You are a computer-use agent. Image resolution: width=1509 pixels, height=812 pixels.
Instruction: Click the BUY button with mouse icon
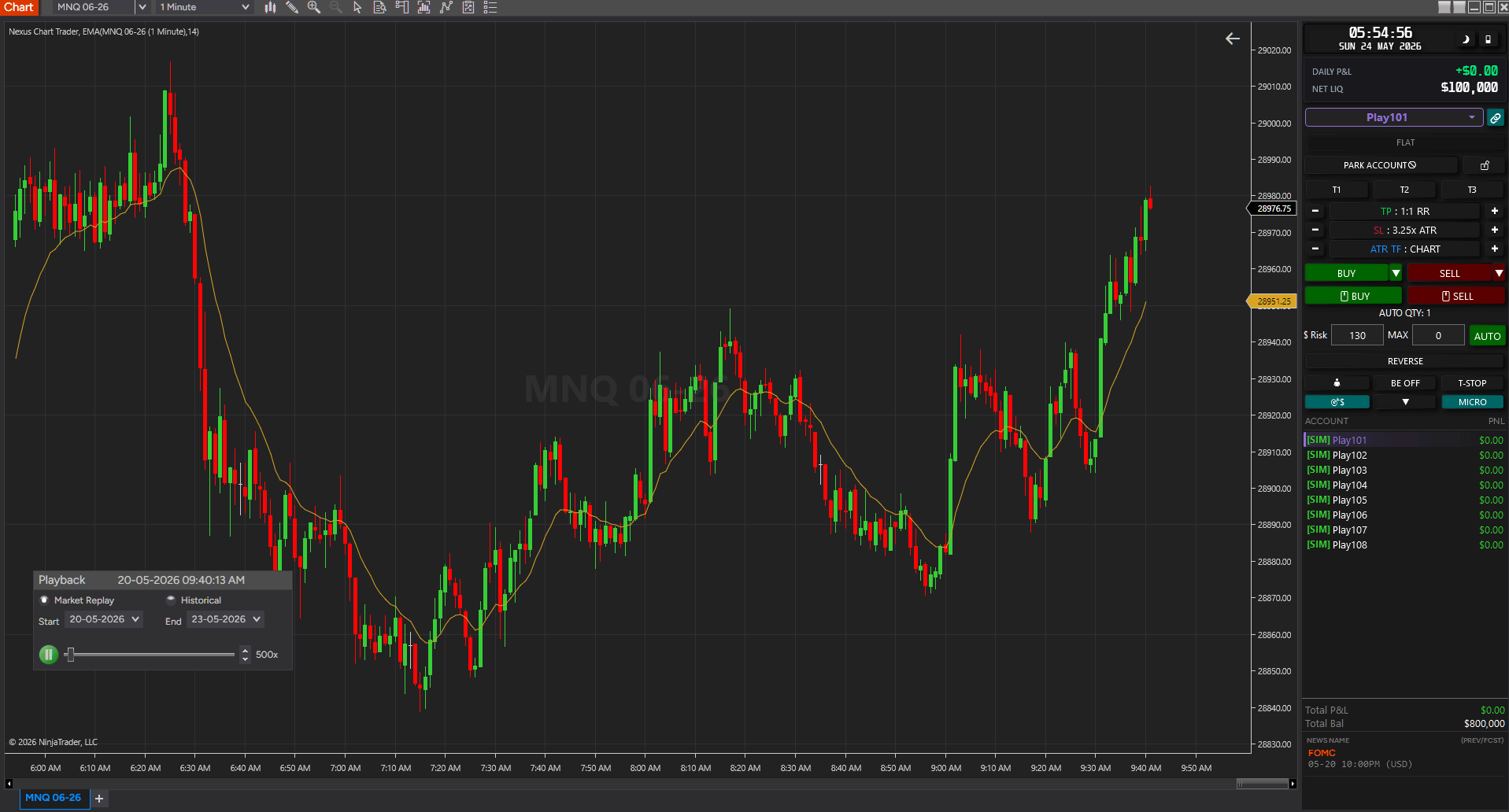tap(1353, 296)
